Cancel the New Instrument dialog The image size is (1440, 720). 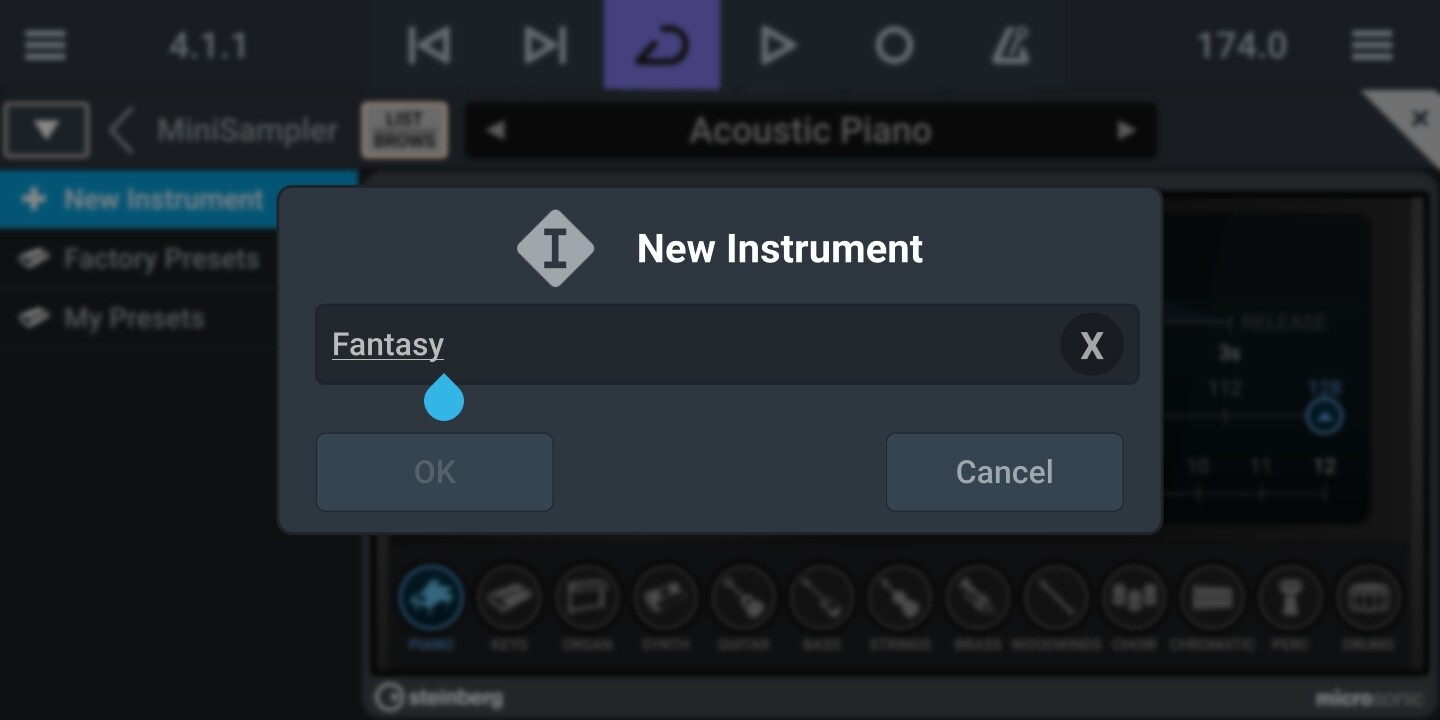coord(1004,472)
